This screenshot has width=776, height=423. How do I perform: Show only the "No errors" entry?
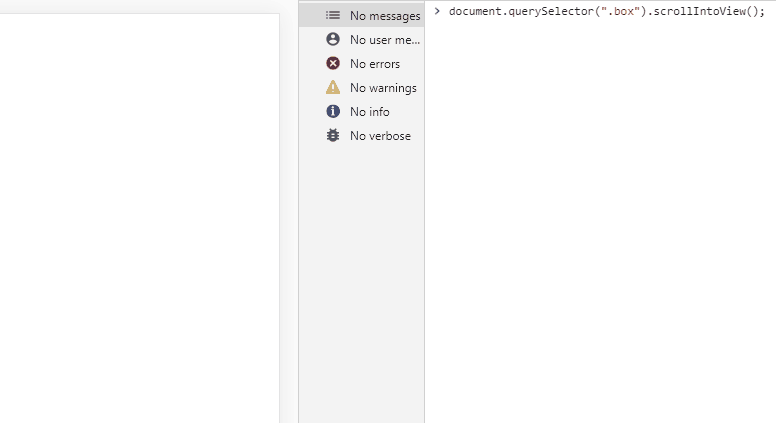[x=375, y=64]
